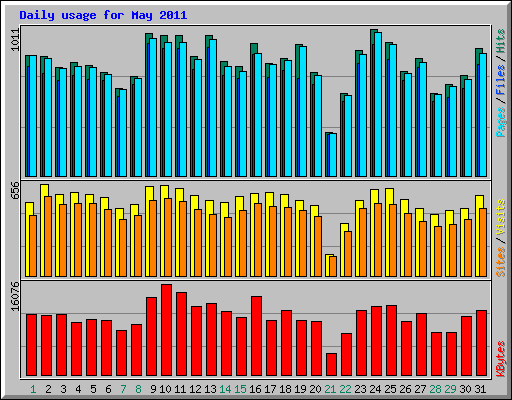Image resolution: width=512 pixels, height=400 pixels.
Task: Click the orange Sites bar for day 31
Action: (483, 242)
